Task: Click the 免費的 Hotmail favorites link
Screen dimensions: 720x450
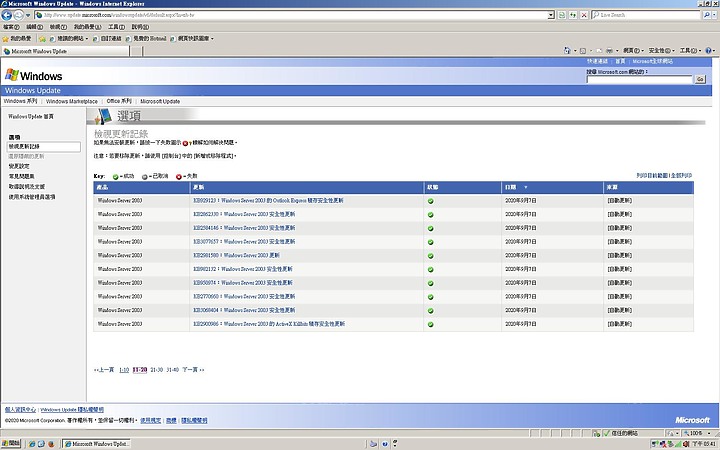Action: [x=146, y=39]
